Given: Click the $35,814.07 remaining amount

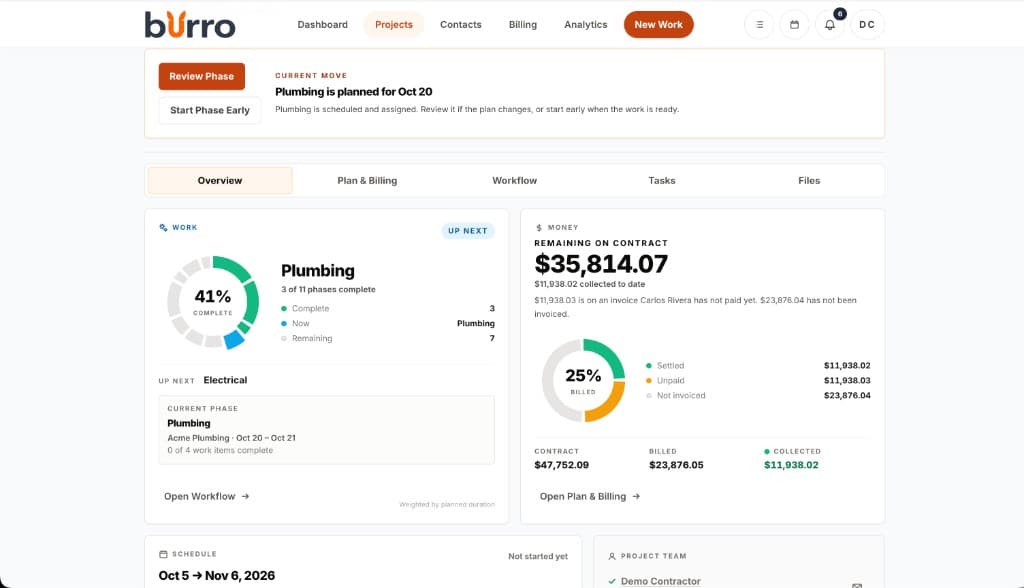Looking at the screenshot, I should click(x=601, y=264).
